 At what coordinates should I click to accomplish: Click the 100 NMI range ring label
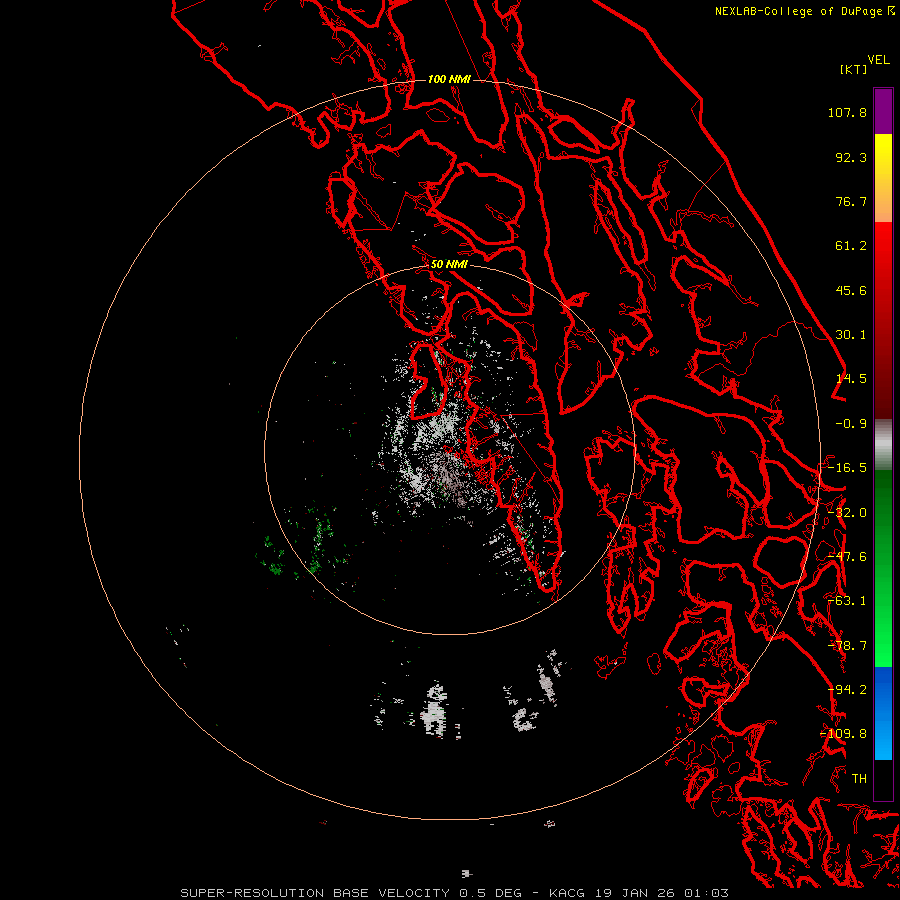click(449, 79)
